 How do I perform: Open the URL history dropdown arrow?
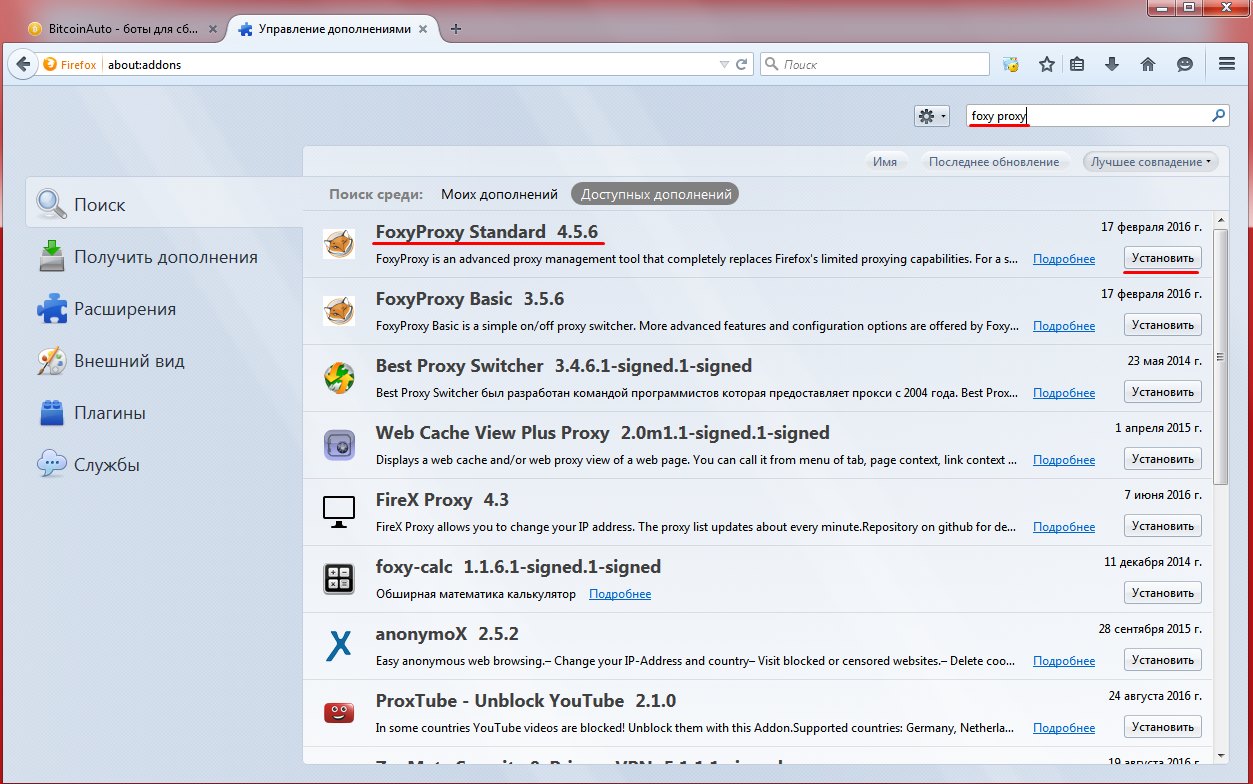(725, 64)
